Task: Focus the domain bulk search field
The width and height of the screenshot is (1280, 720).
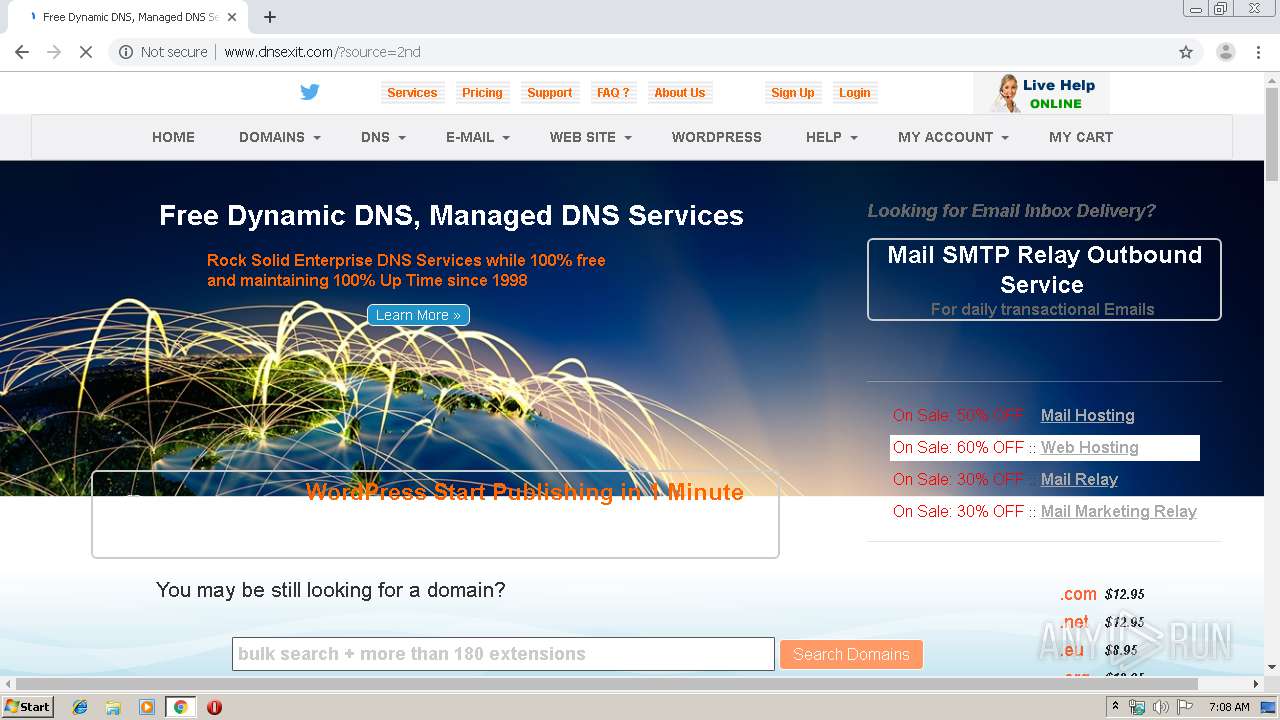Action: [503, 654]
